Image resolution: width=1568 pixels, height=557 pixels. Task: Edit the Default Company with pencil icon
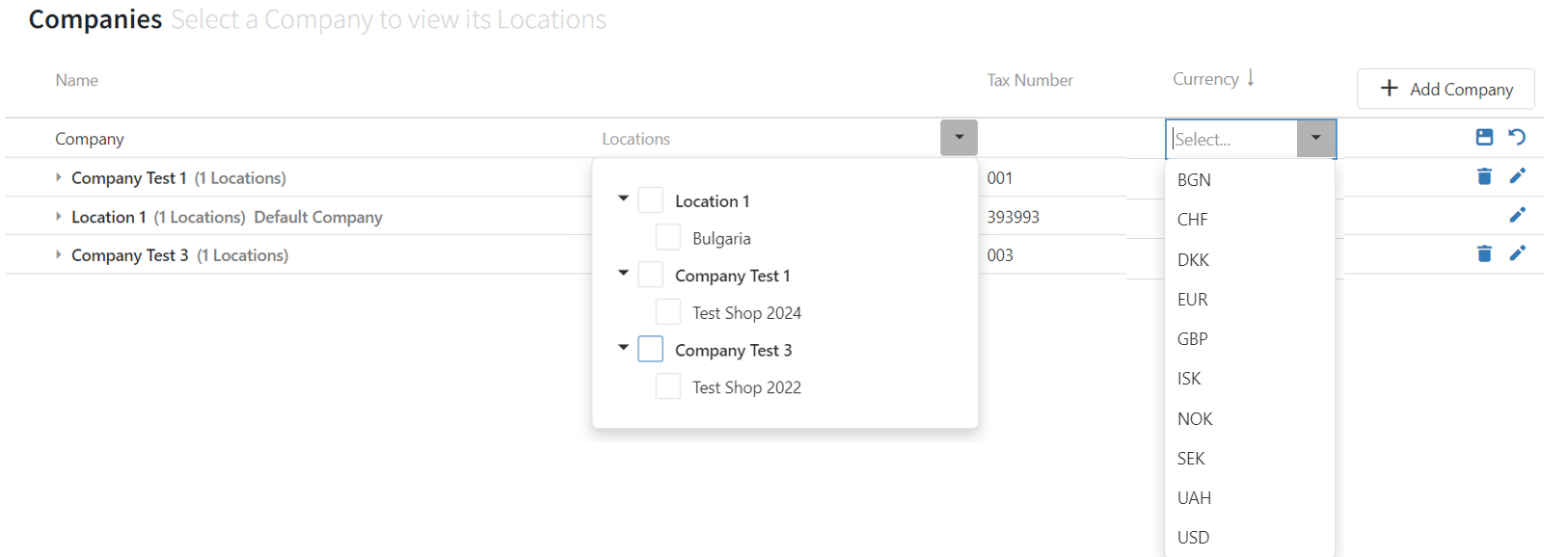1517,214
